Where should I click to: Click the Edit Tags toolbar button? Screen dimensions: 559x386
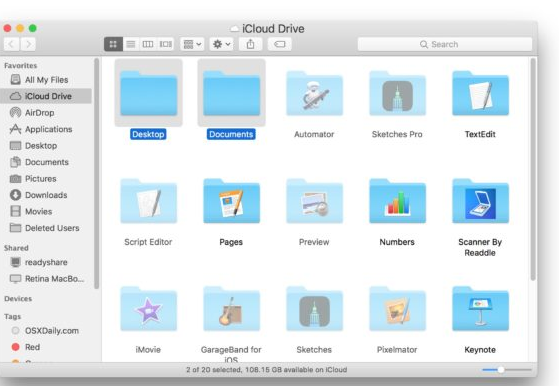coord(280,44)
